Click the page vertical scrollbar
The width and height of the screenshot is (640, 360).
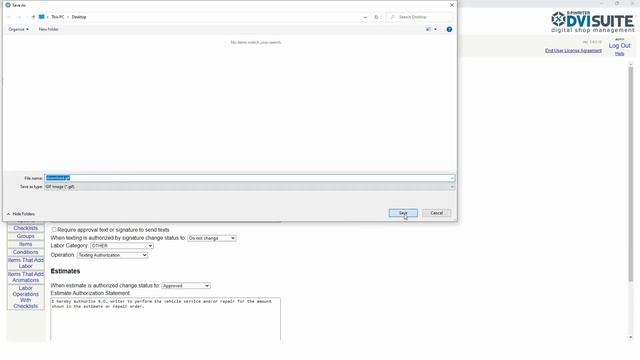coord(631,173)
